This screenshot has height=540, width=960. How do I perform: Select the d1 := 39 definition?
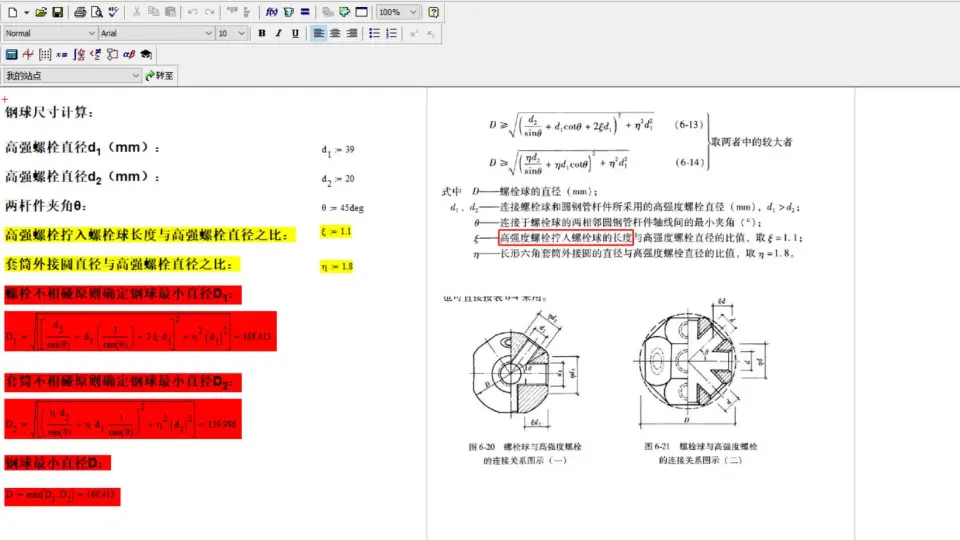pyautogui.click(x=338, y=150)
